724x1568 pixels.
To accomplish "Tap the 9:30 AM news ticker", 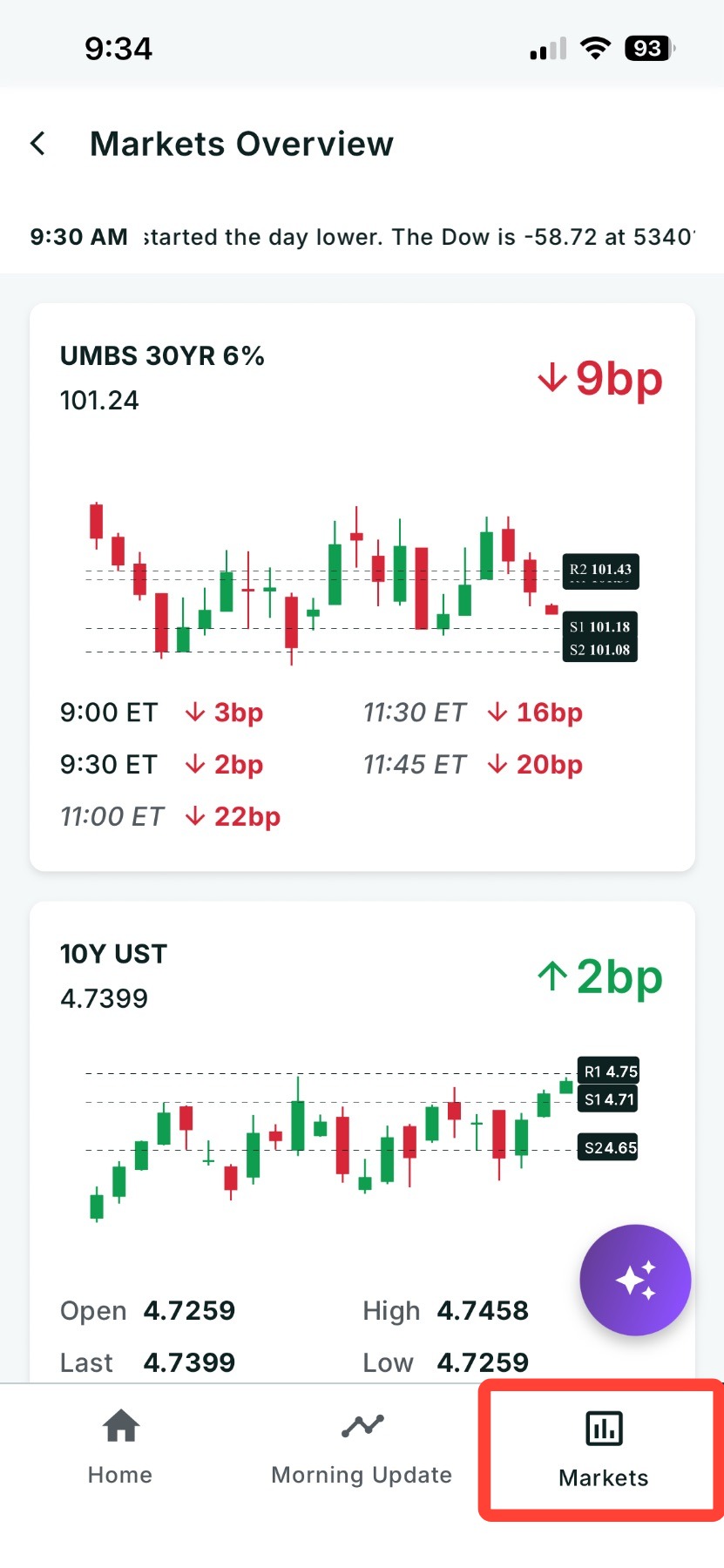I will click(362, 237).
